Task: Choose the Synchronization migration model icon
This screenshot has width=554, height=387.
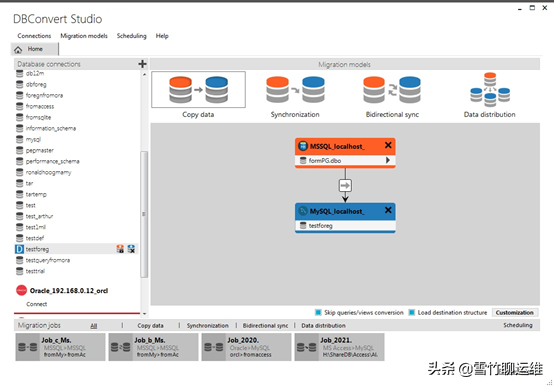Action: point(295,90)
